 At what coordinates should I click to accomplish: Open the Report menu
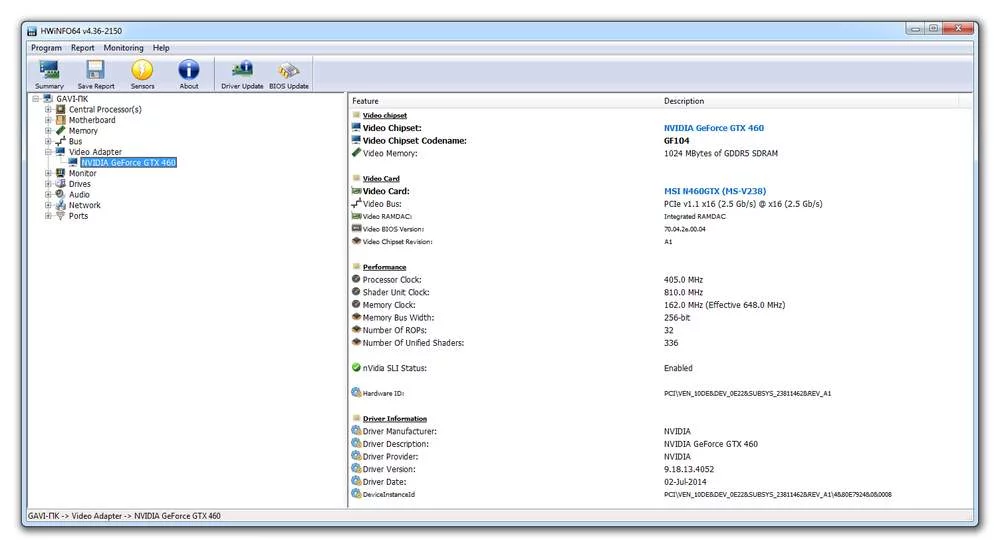click(x=83, y=48)
